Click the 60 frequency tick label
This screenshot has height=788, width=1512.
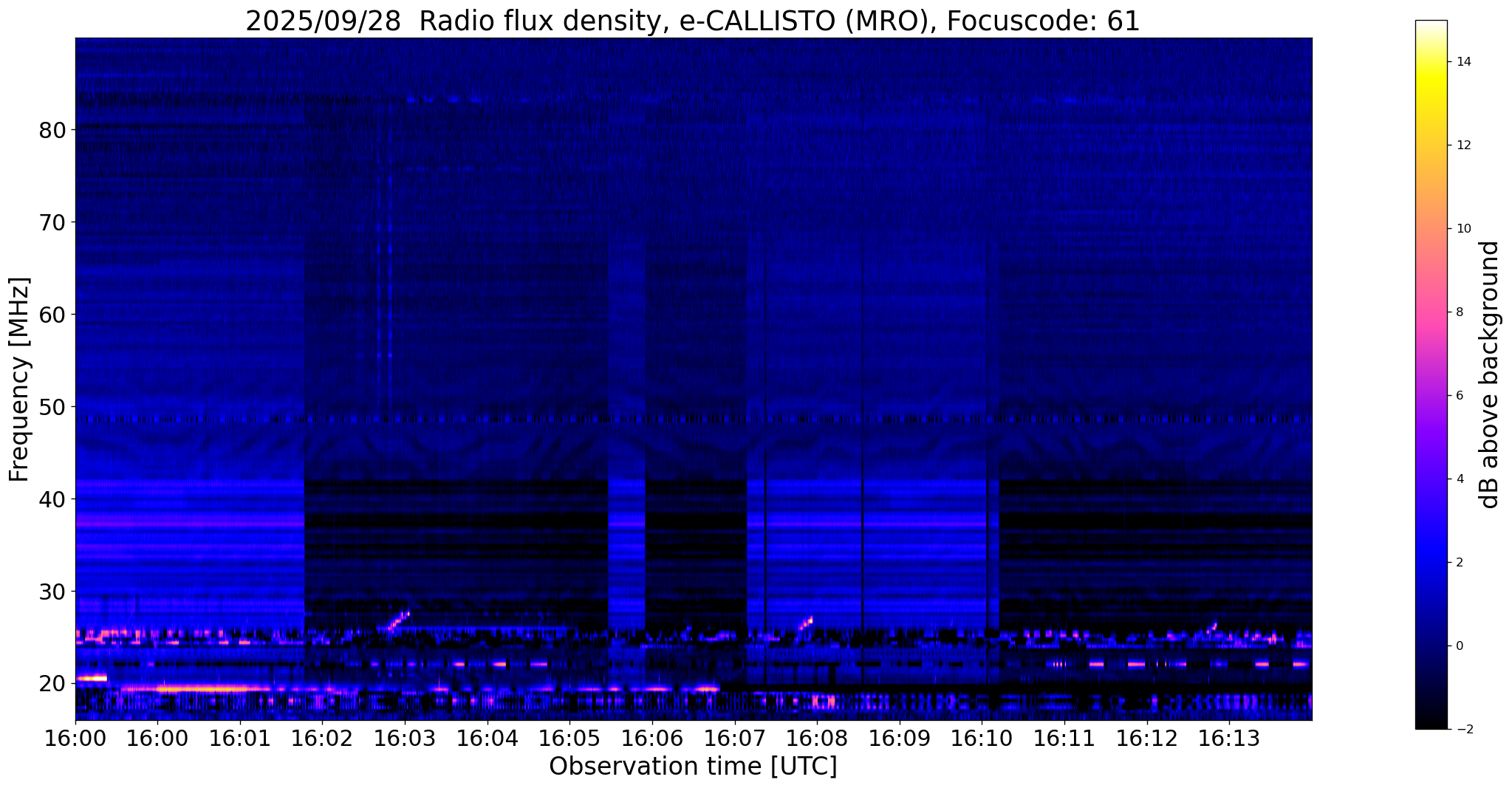coord(52,315)
